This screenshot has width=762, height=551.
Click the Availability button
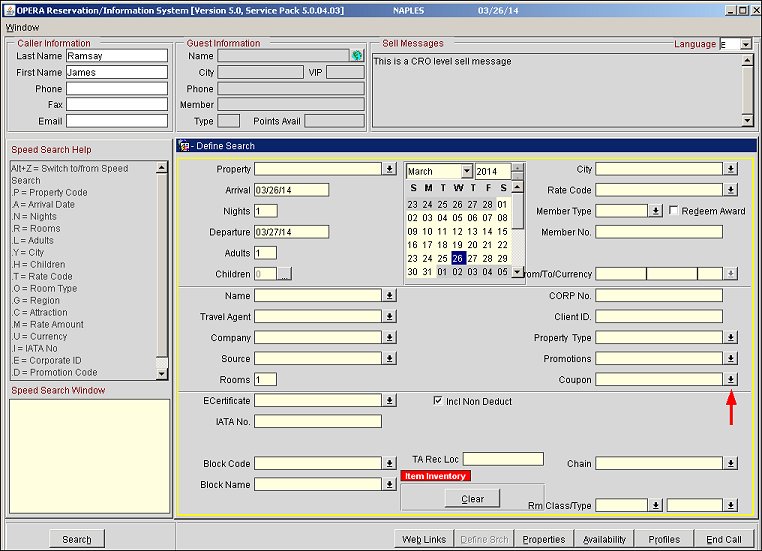[604, 539]
